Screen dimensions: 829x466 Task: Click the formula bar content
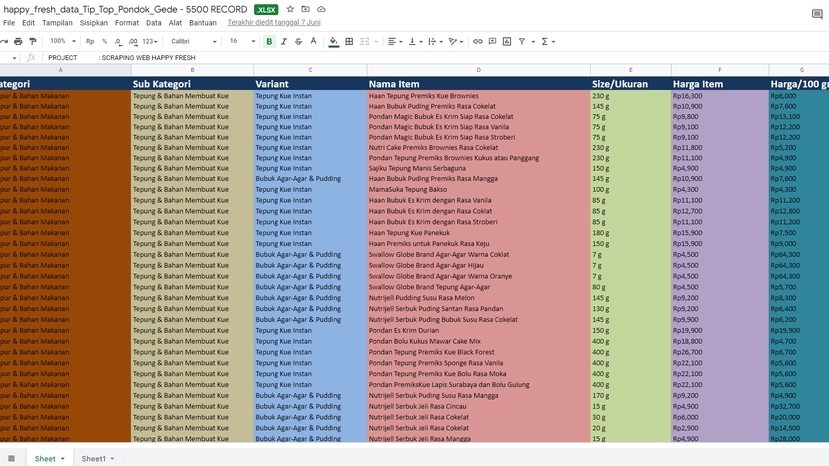tap(122, 58)
